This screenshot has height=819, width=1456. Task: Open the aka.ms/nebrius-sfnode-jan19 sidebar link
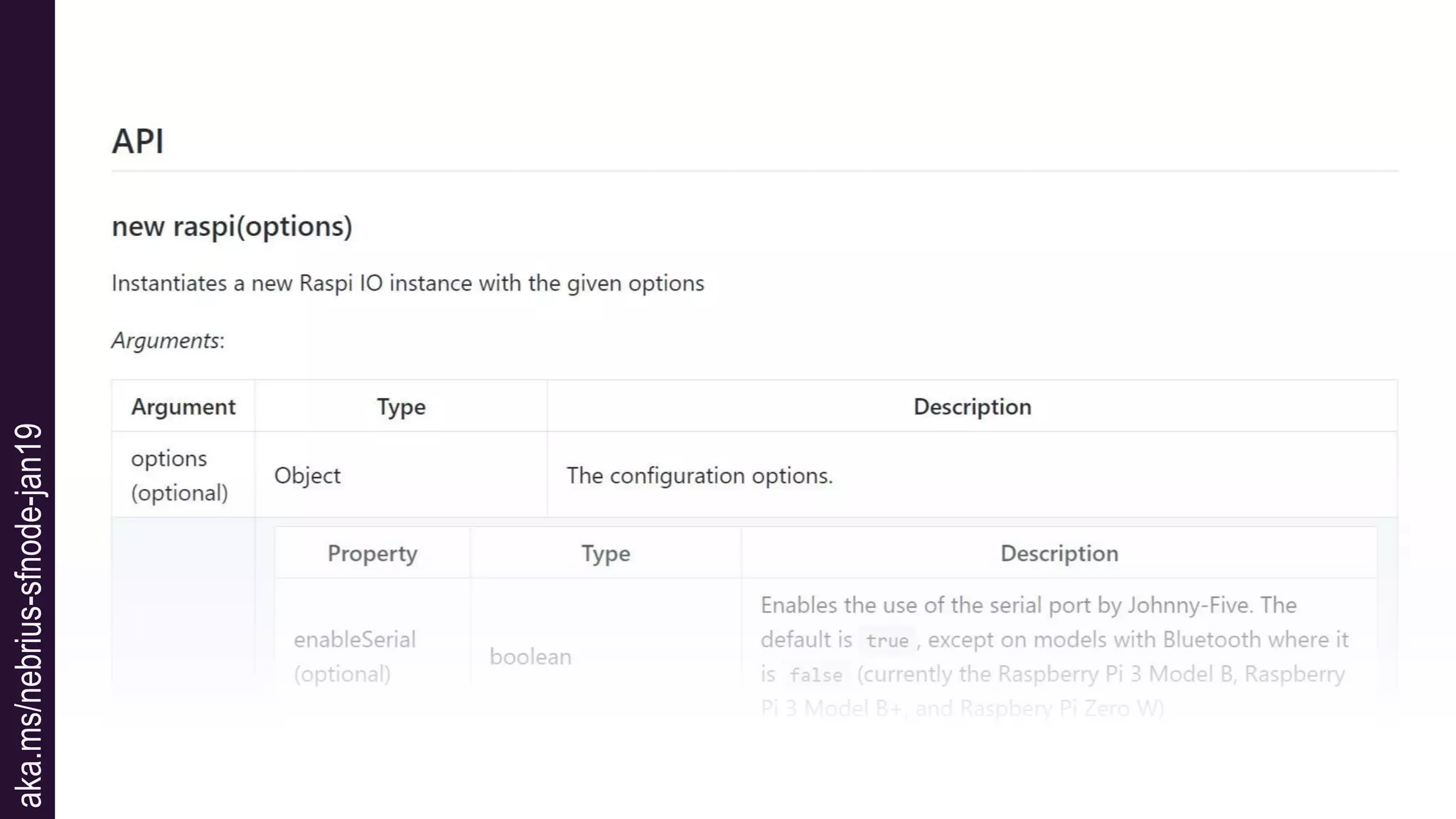[28, 615]
